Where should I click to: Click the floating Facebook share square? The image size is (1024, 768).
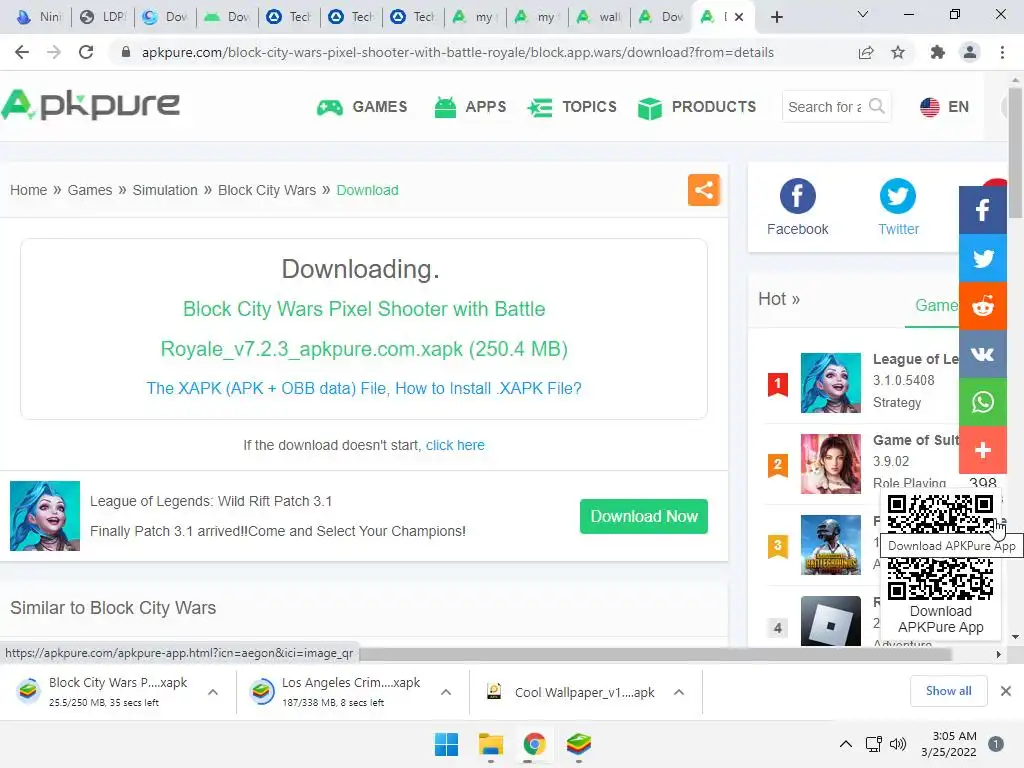982,210
